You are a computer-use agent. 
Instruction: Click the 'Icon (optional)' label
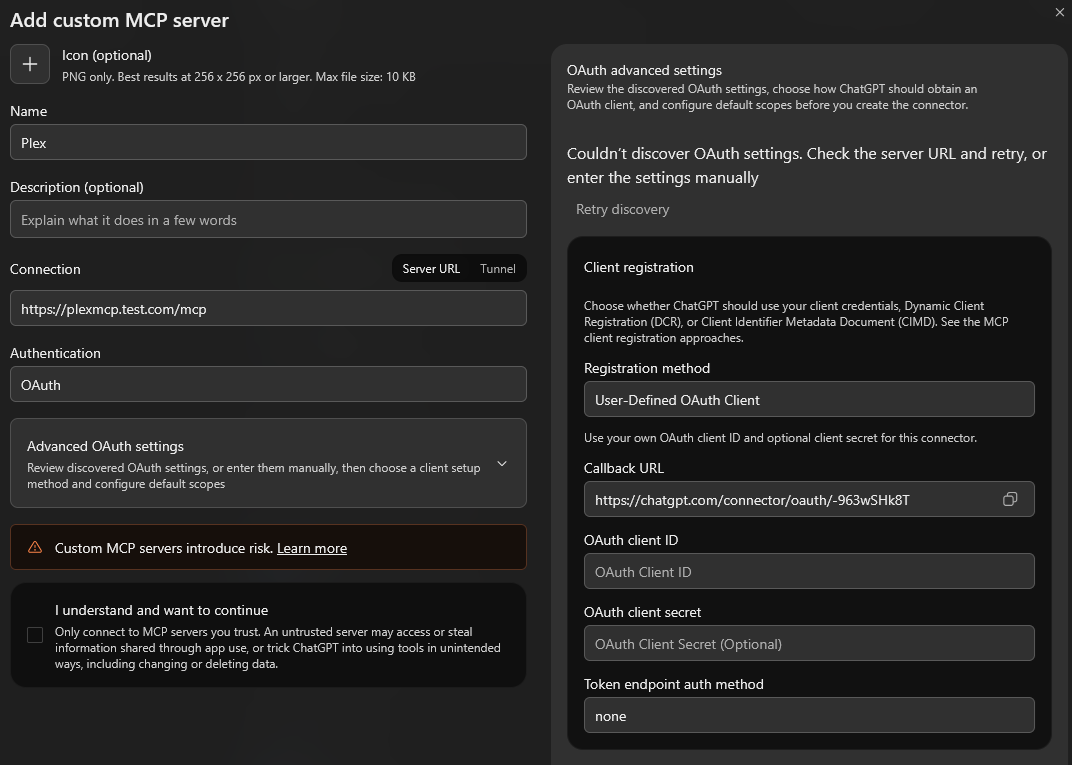click(x=107, y=55)
